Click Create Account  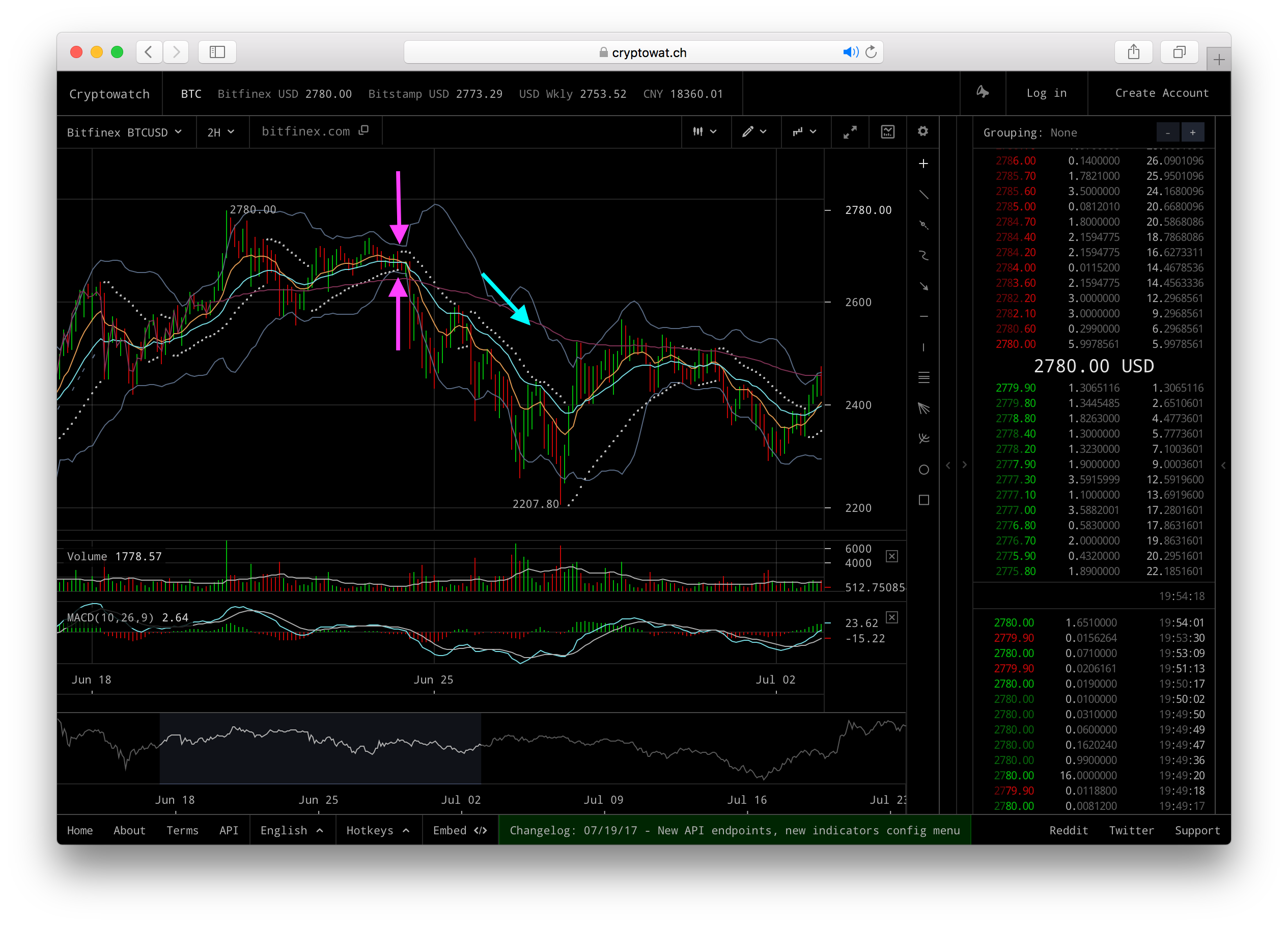(x=1161, y=93)
